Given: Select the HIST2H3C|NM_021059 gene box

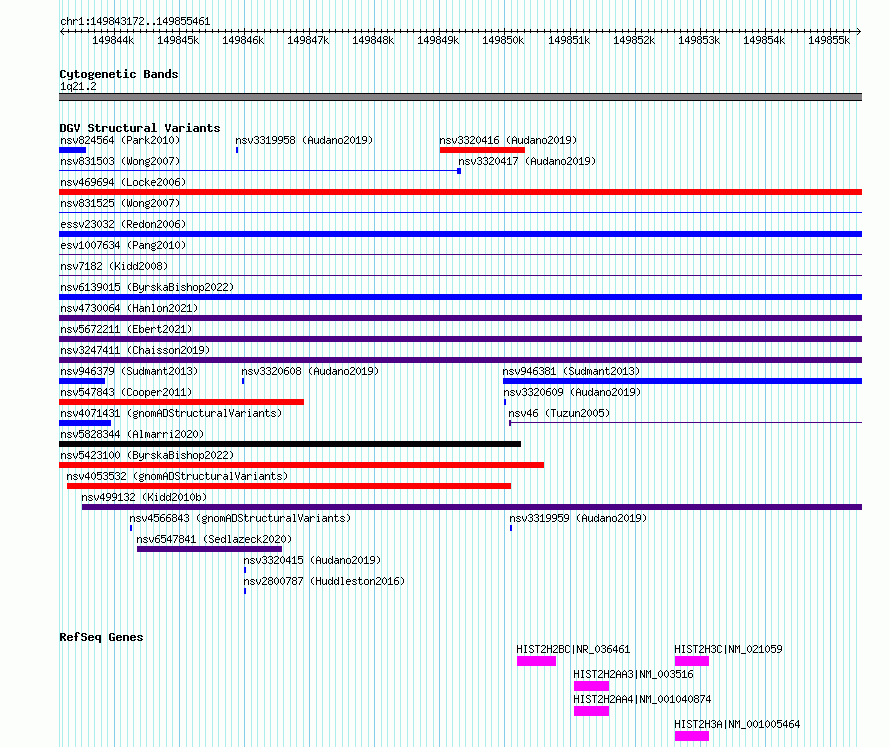Looking at the screenshot, I should click(692, 661).
